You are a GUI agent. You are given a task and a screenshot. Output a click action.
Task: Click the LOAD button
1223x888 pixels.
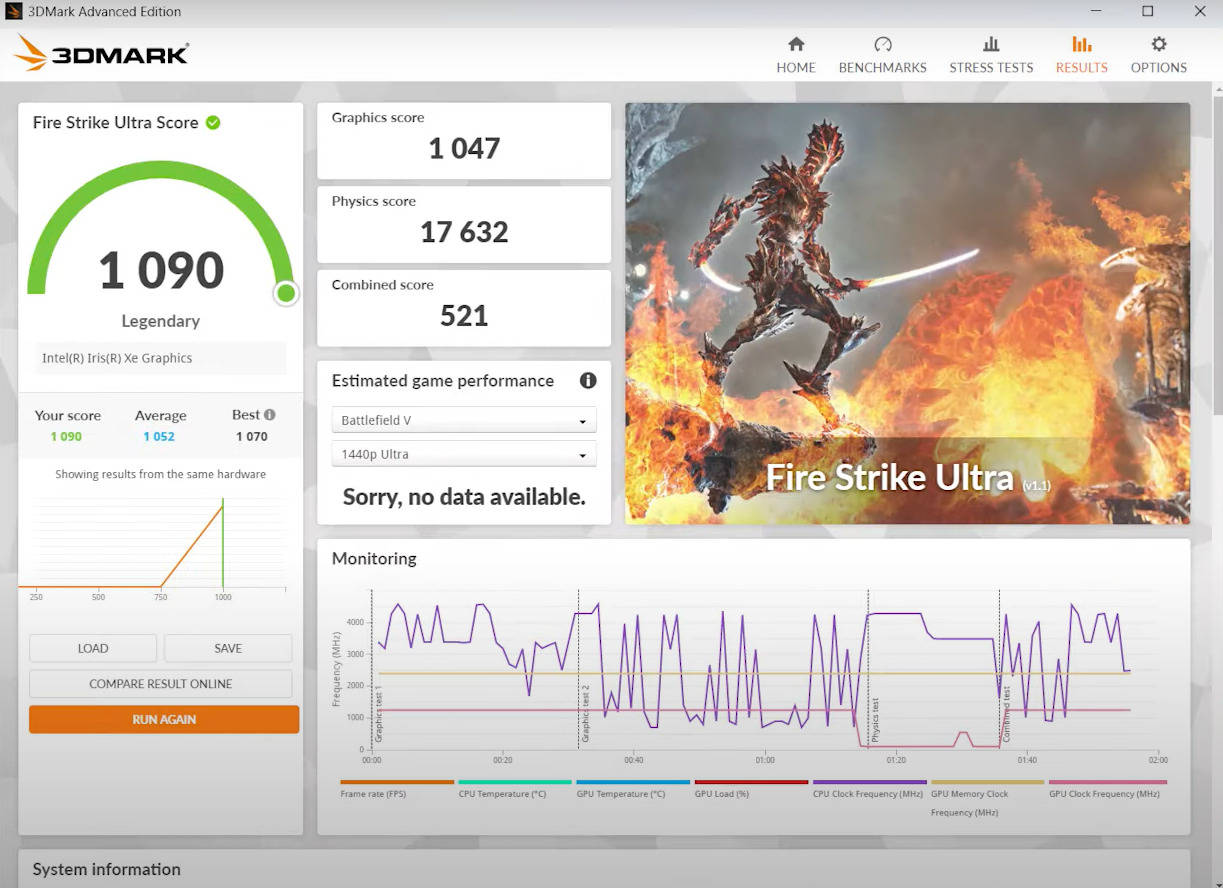pos(93,648)
